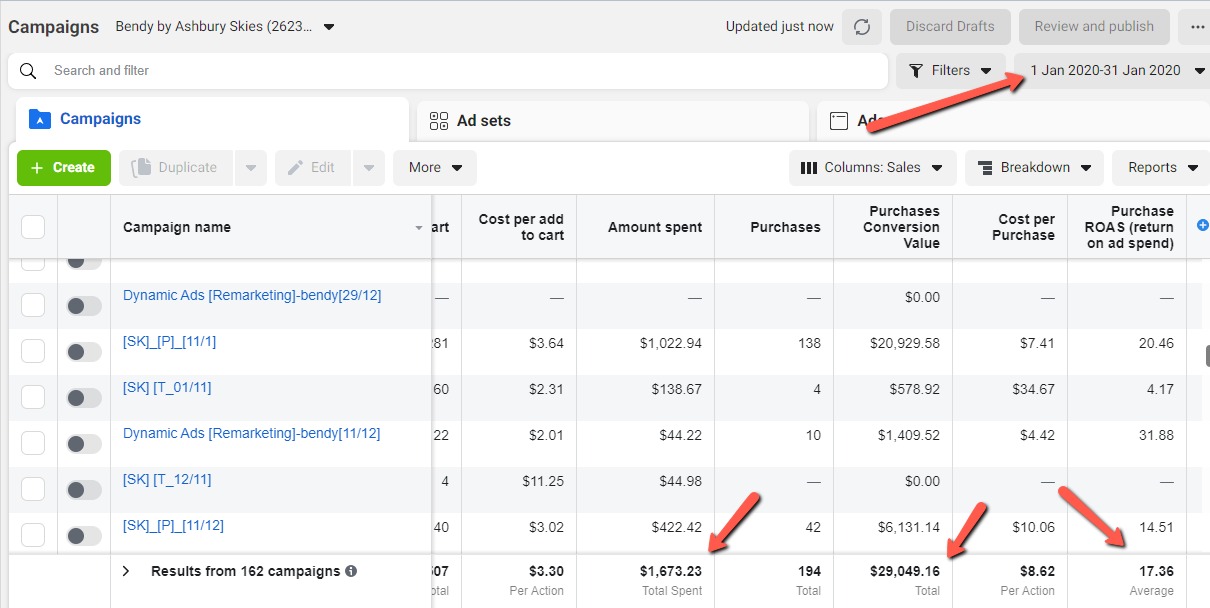Check the select-all checkbox in the header

pyautogui.click(x=33, y=226)
